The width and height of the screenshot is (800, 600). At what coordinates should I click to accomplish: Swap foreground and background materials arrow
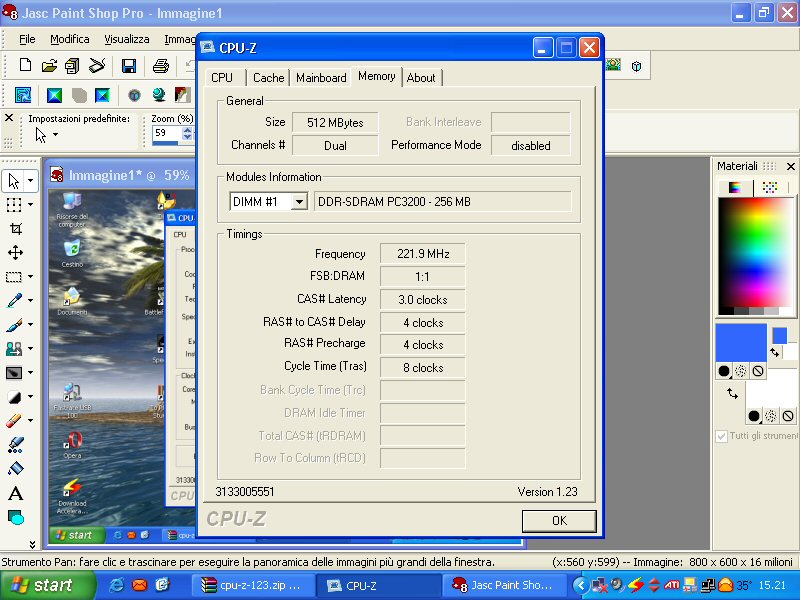[733, 393]
